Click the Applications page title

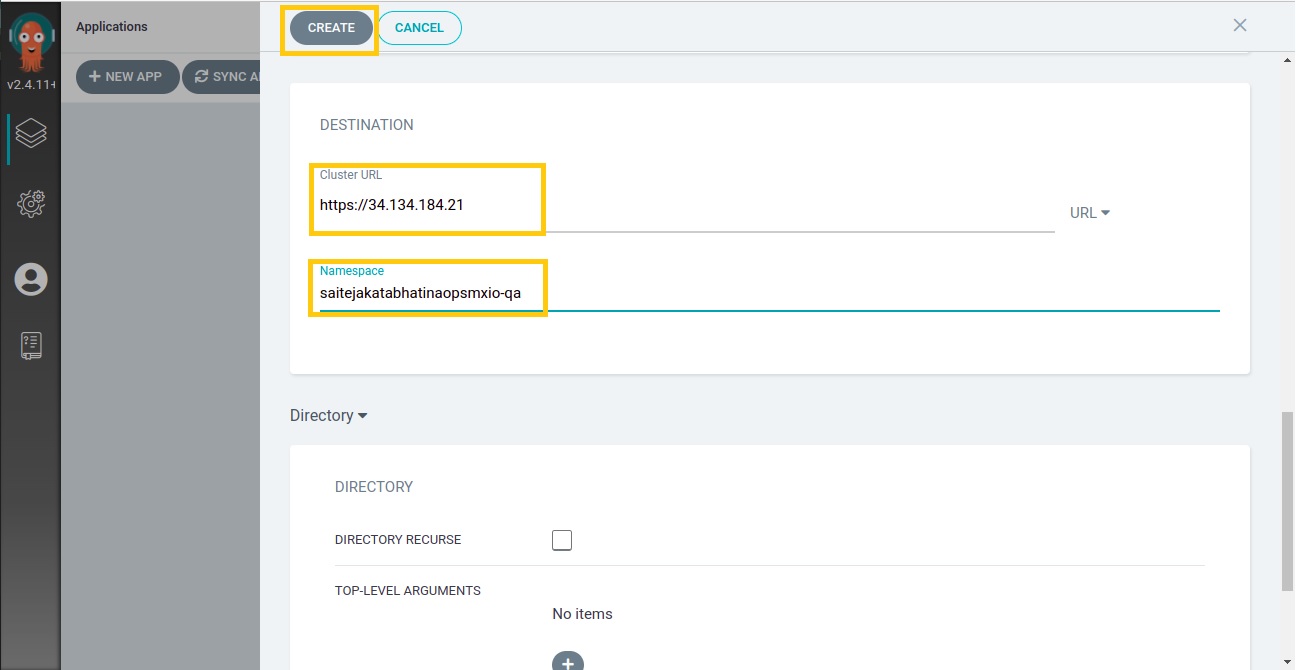tap(112, 27)
